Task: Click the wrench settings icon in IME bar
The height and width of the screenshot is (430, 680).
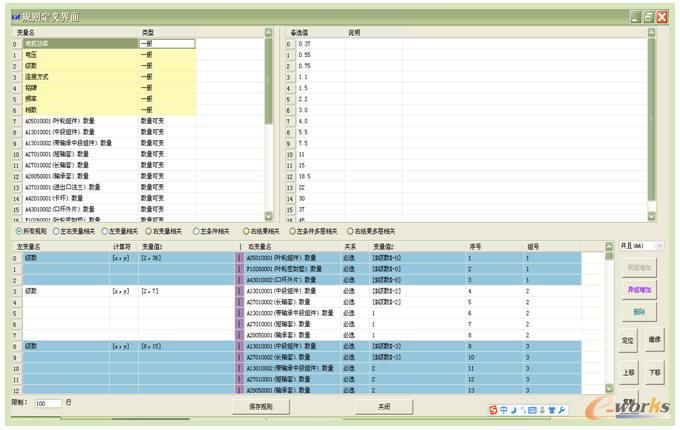Action: [x=562, y=411]
